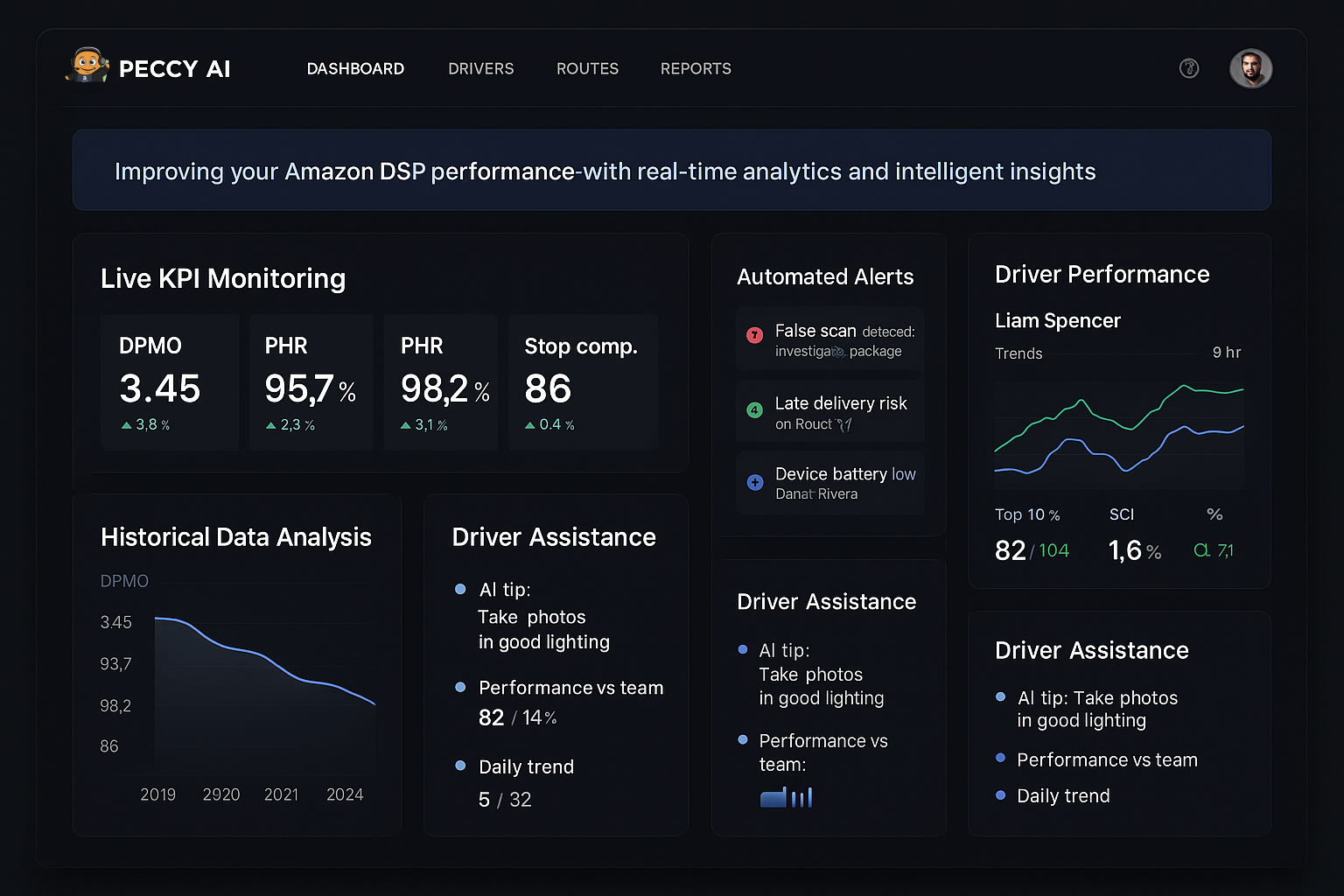Screen dimensions: 1344x896
Task: Click the red False scan alert icon
Action: (754, 334)
